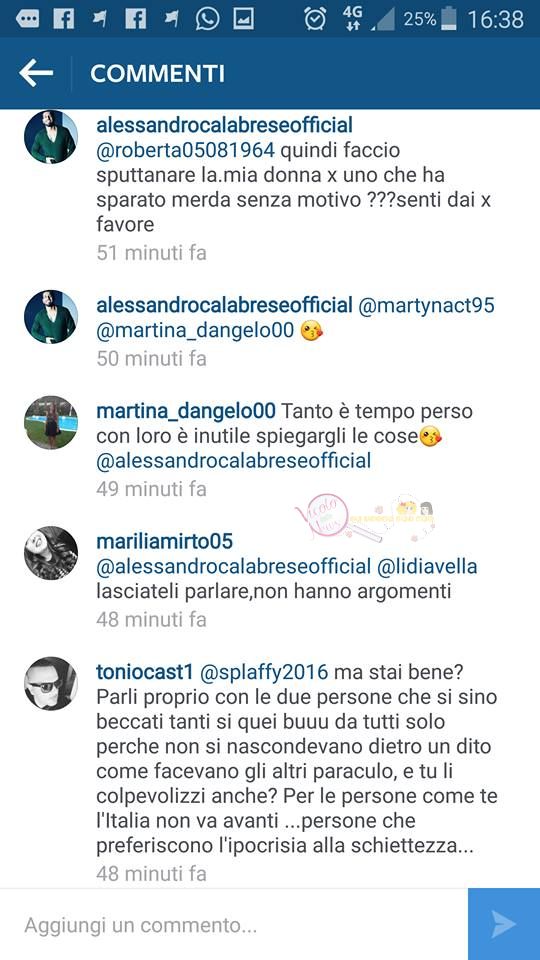The image size is (540, 960).
Task: Tap username mariliamirto05
Action: [165, 542]
